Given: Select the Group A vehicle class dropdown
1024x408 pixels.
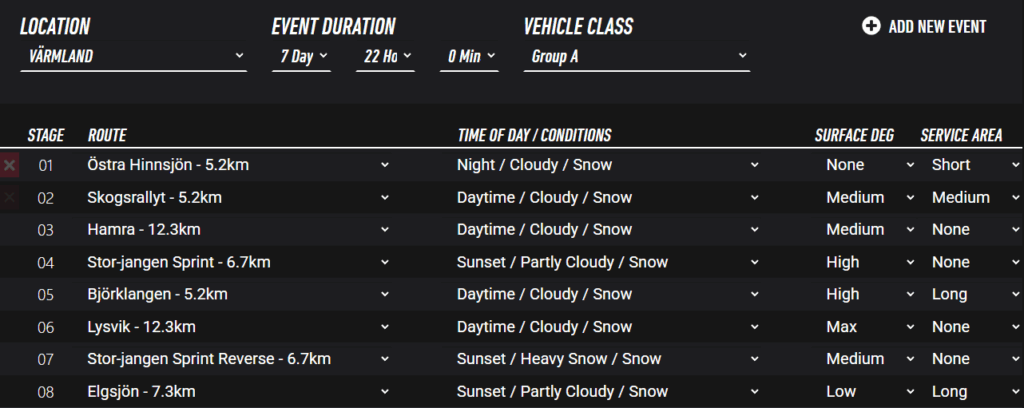Looking at the screenshot, I should pos(636,56).
